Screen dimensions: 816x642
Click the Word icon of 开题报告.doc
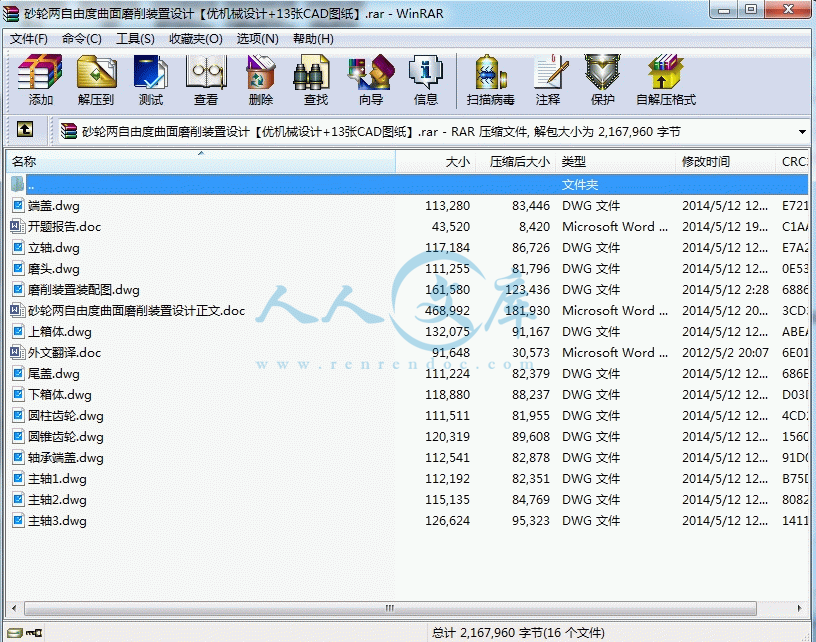tap(17, 226)
